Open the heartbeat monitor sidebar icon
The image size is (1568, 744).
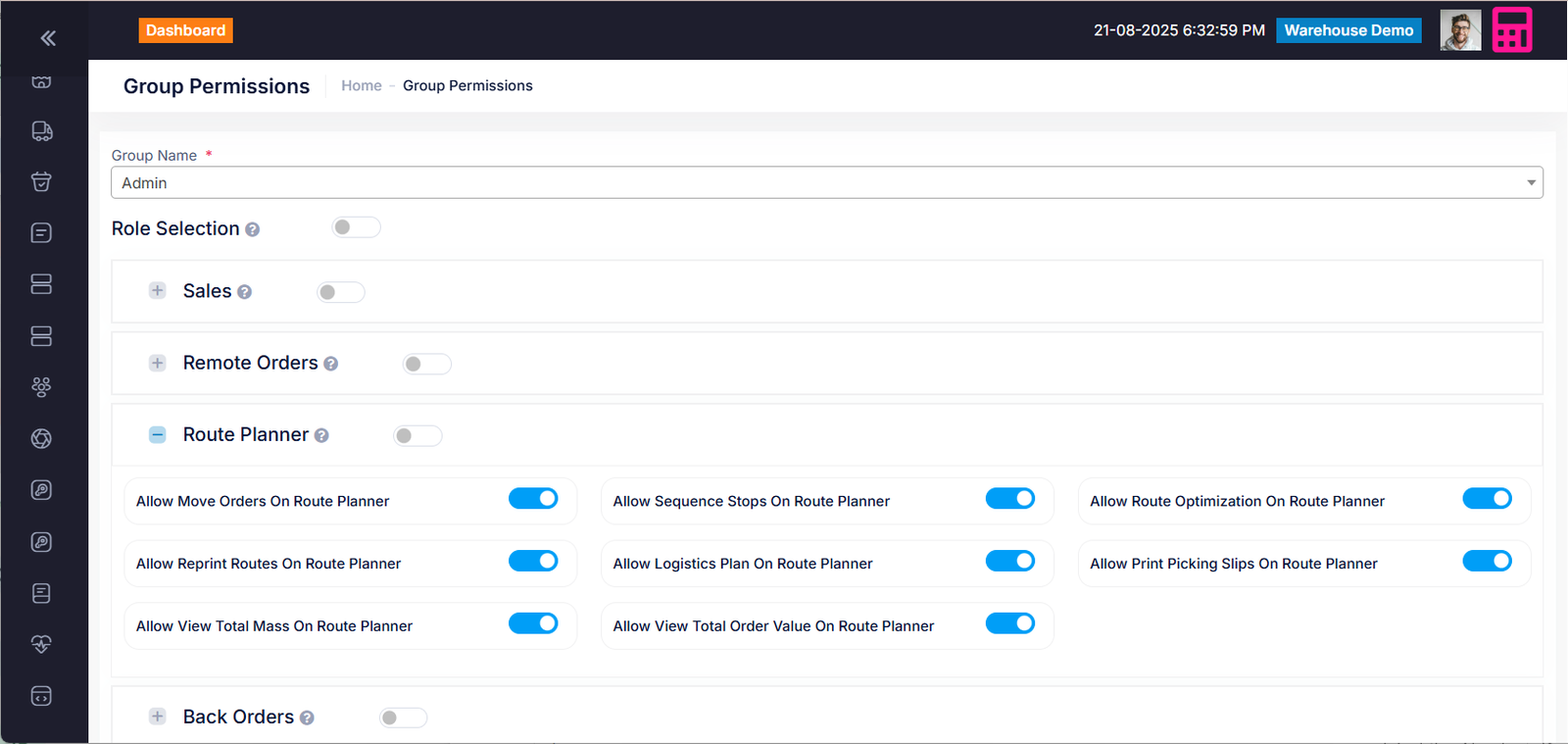41,644
